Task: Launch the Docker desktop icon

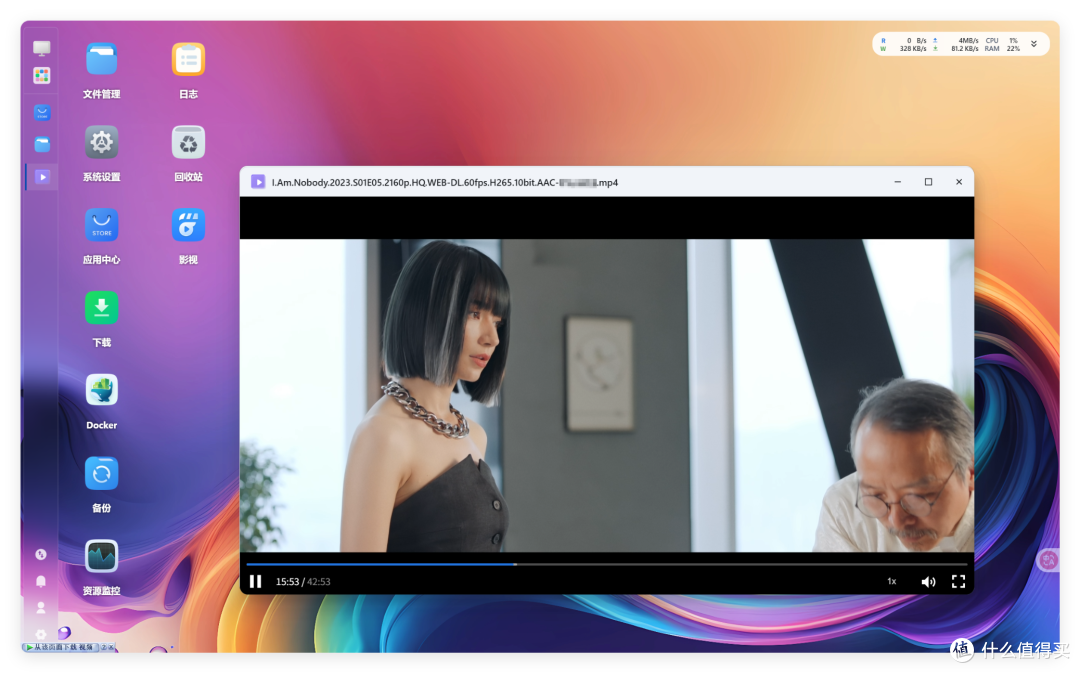Action: click(101, 391)
